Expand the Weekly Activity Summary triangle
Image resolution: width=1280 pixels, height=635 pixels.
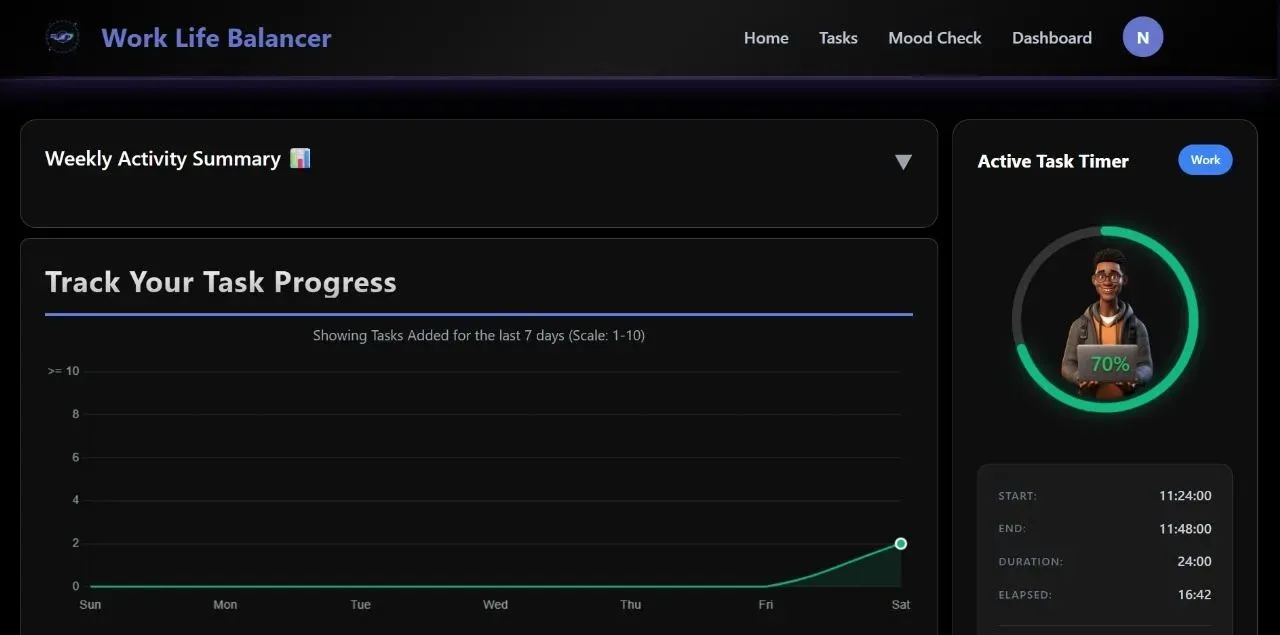[903, 162]
